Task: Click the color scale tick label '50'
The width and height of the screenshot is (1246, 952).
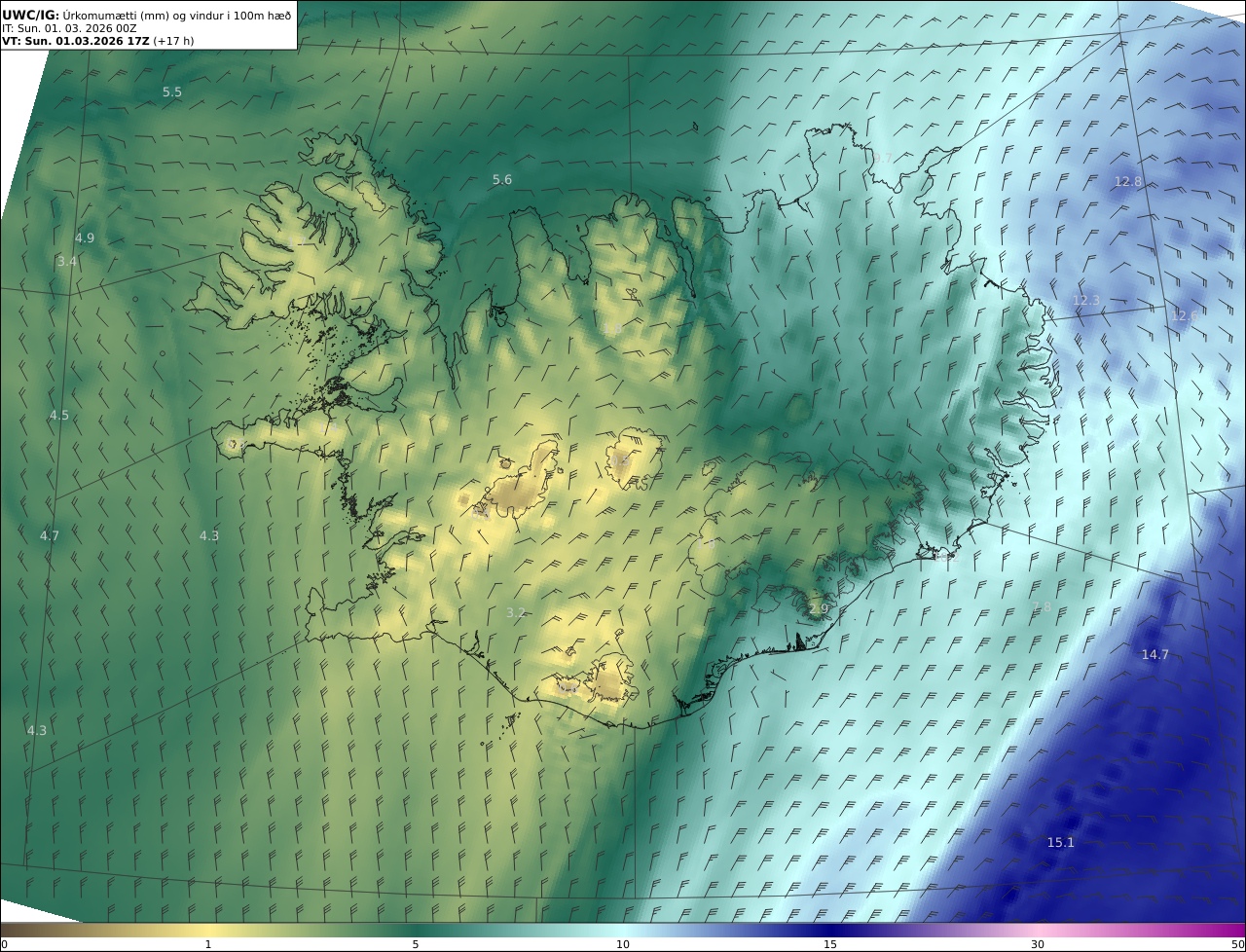Action: [1237, 944]
